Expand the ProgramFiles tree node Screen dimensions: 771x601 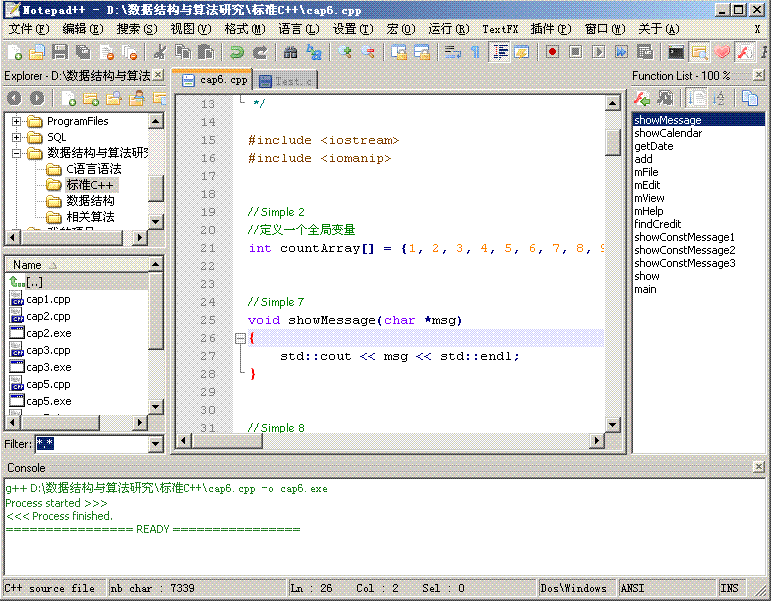[x=16, y=121]
